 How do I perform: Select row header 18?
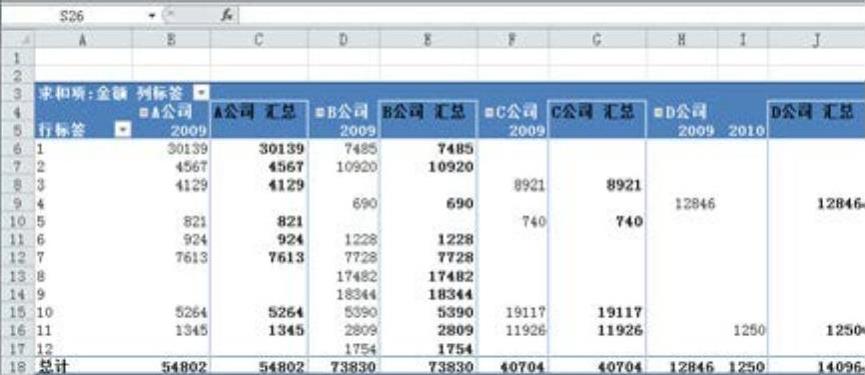tap(18, 367)
